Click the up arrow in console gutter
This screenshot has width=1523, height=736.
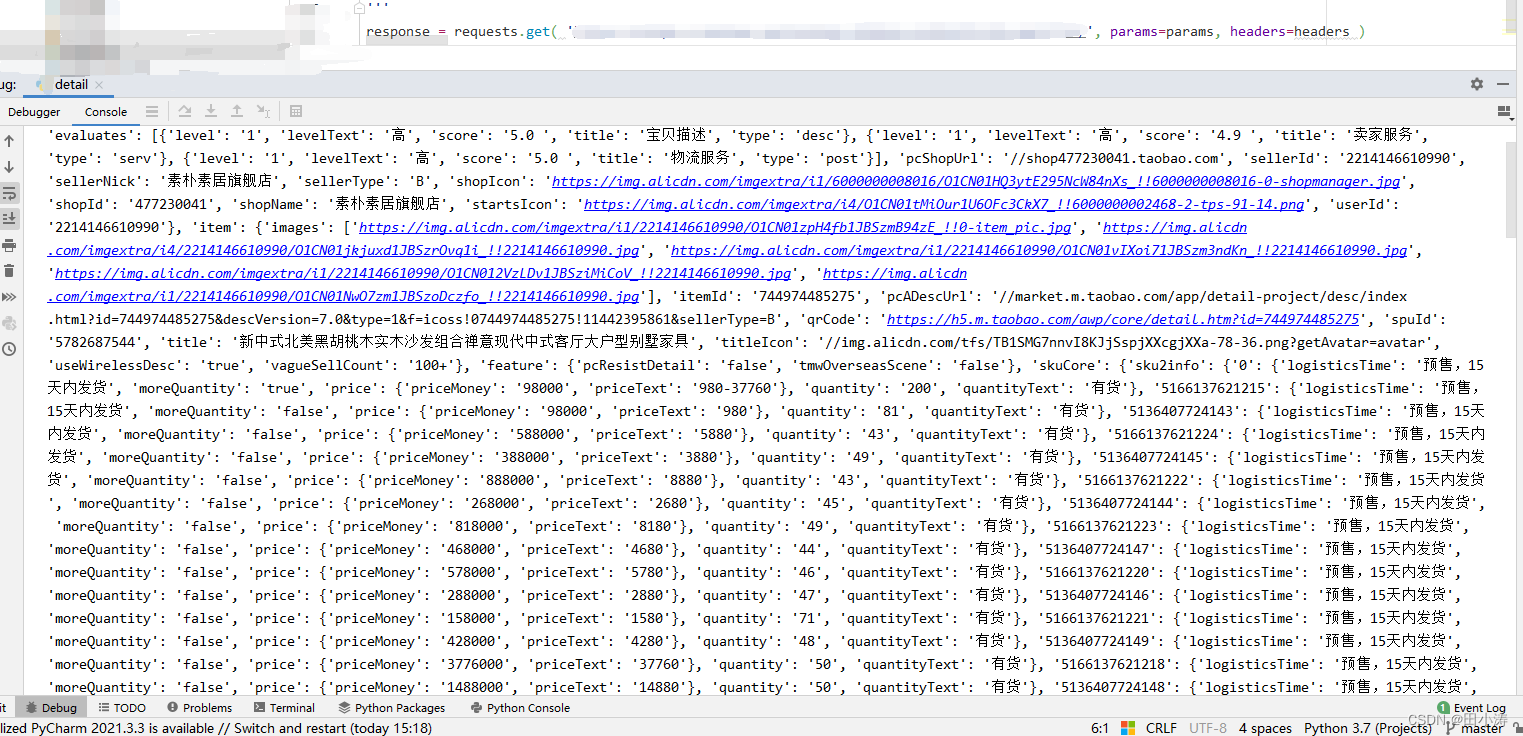[9, 141]
